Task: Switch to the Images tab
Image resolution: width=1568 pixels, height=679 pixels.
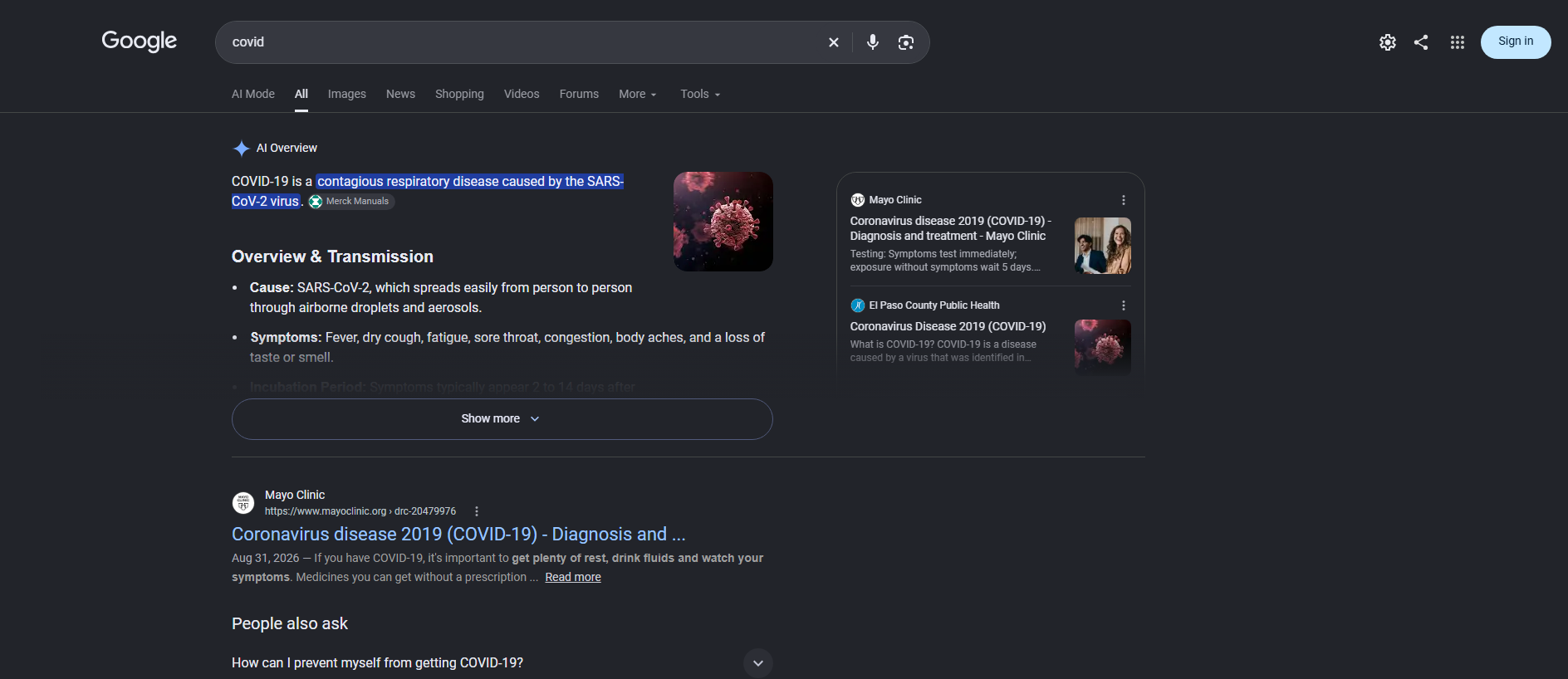Action: 347,95
